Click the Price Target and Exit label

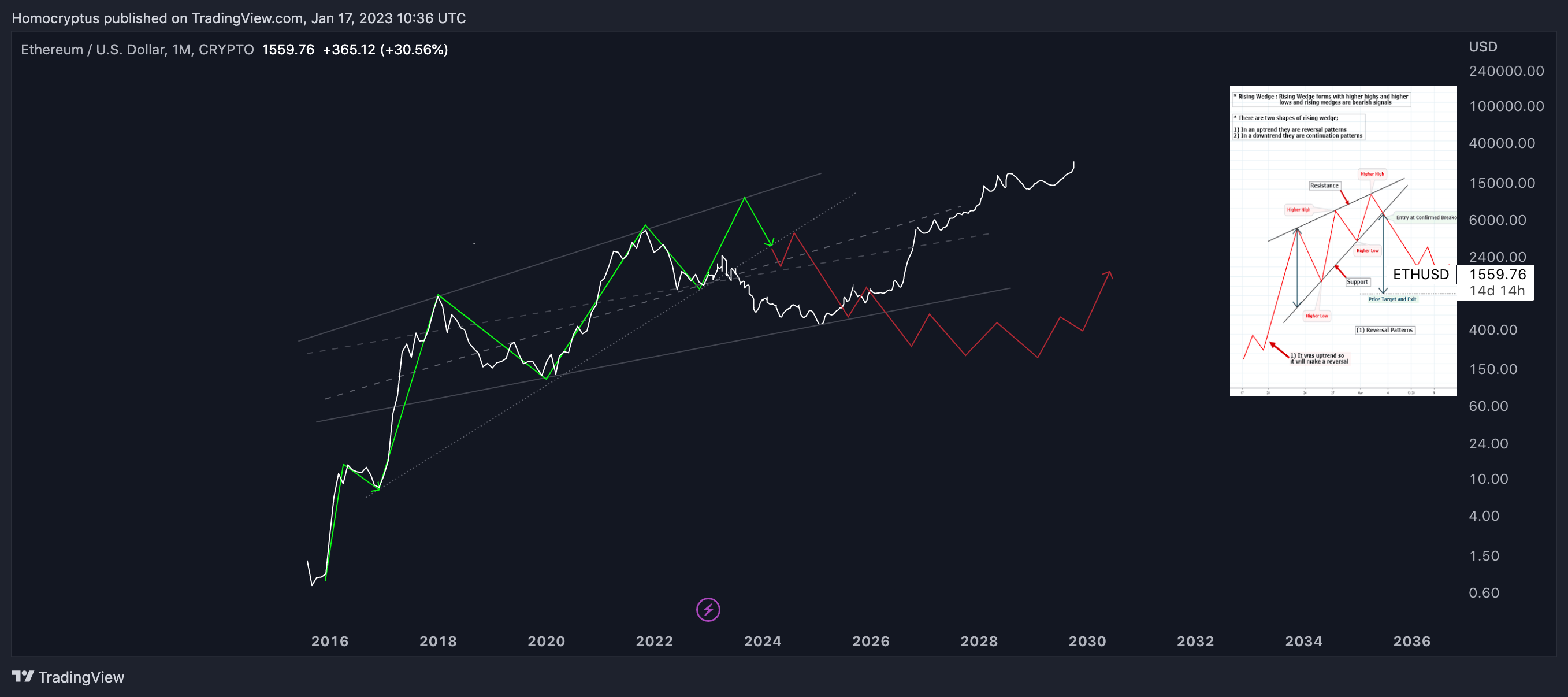pos(1393,299)
